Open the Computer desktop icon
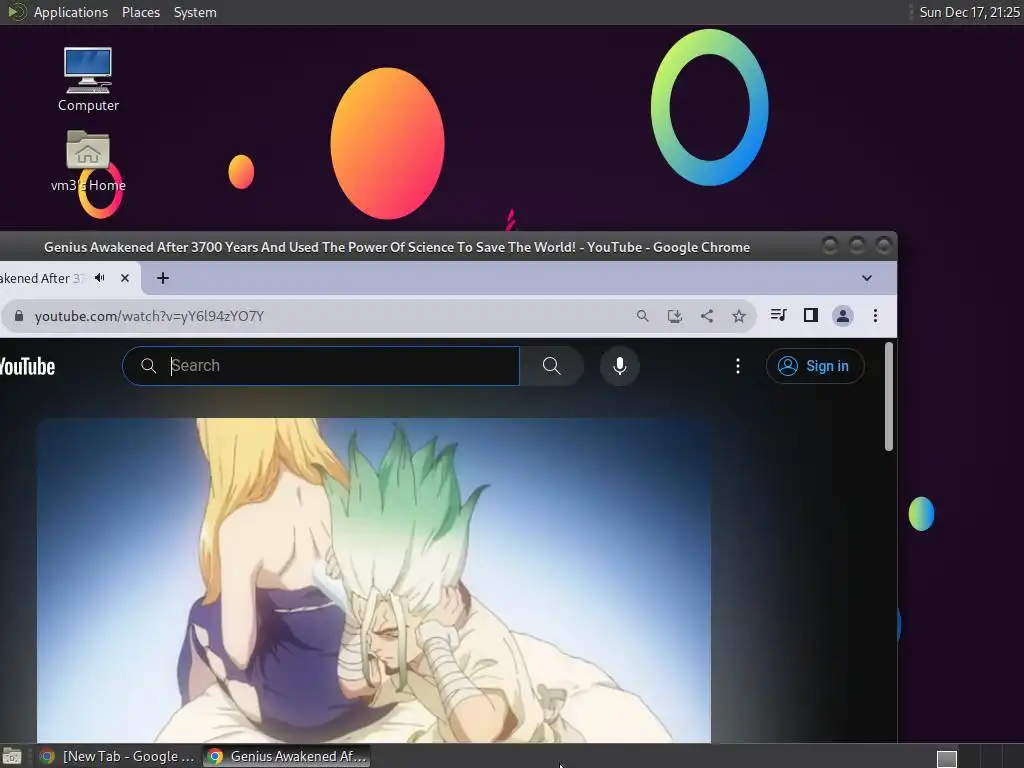The height and width of the screenshot is (768, 1024). coord(88,79)
